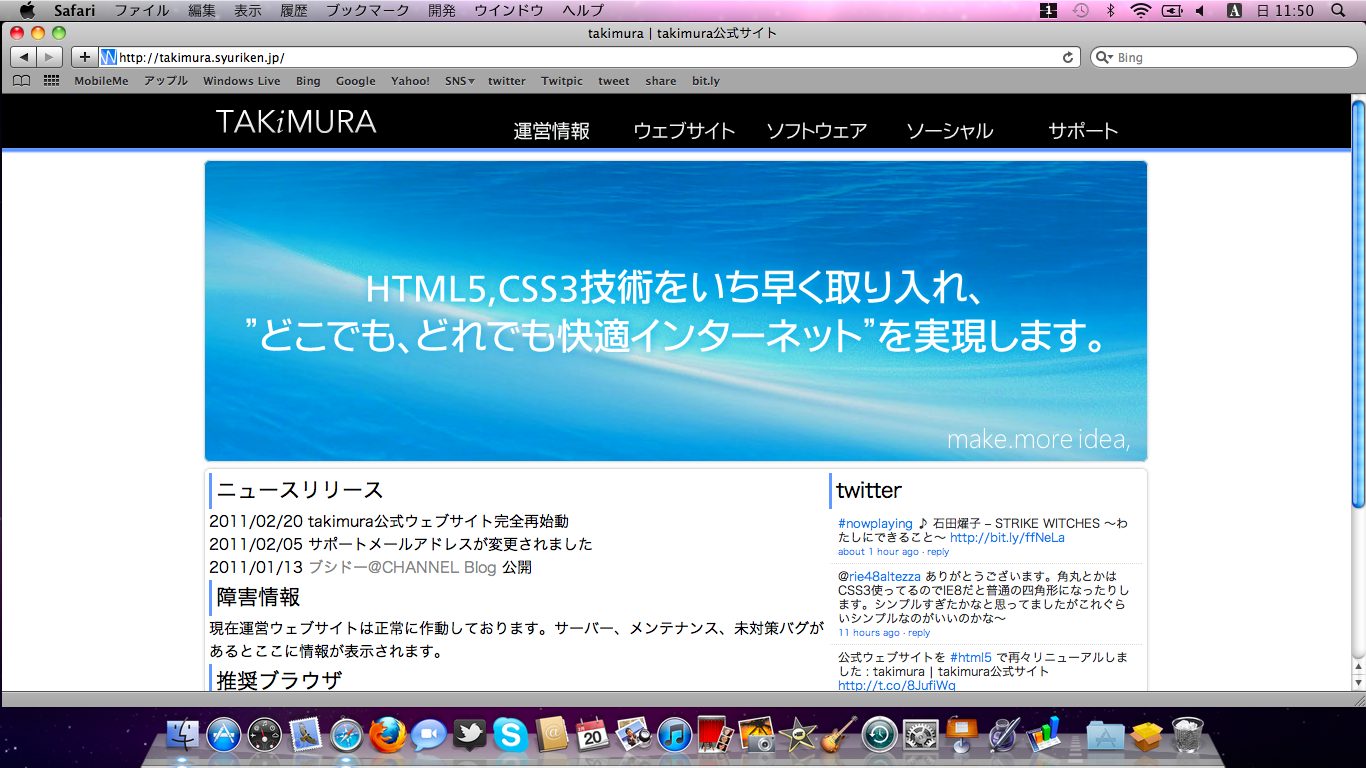1366x768 pixels.
Task: Launch GarageBand guitar icon in Dock
Action: pyautogui.click(x=839, y=736)
